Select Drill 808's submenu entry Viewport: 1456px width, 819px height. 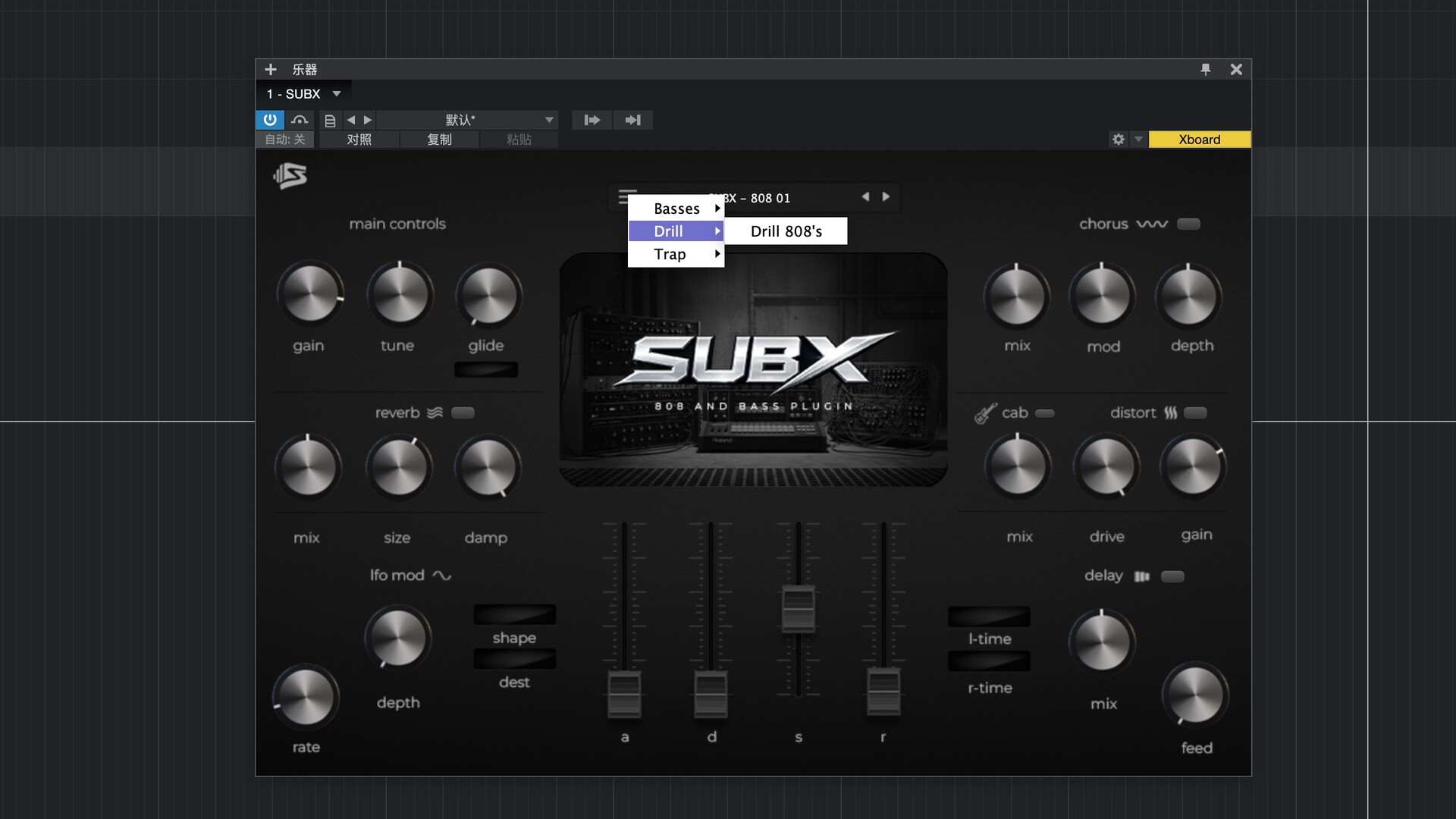[786, 231]
